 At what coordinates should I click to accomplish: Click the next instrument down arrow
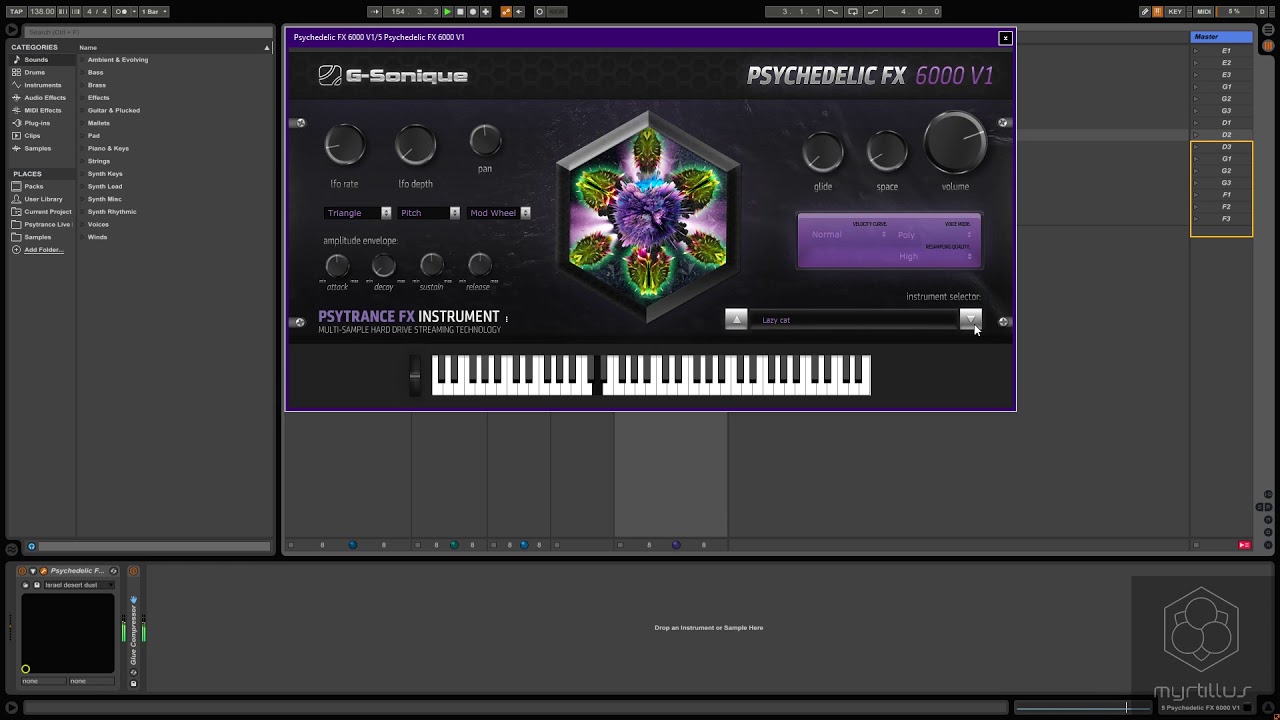tap(970, 319)
